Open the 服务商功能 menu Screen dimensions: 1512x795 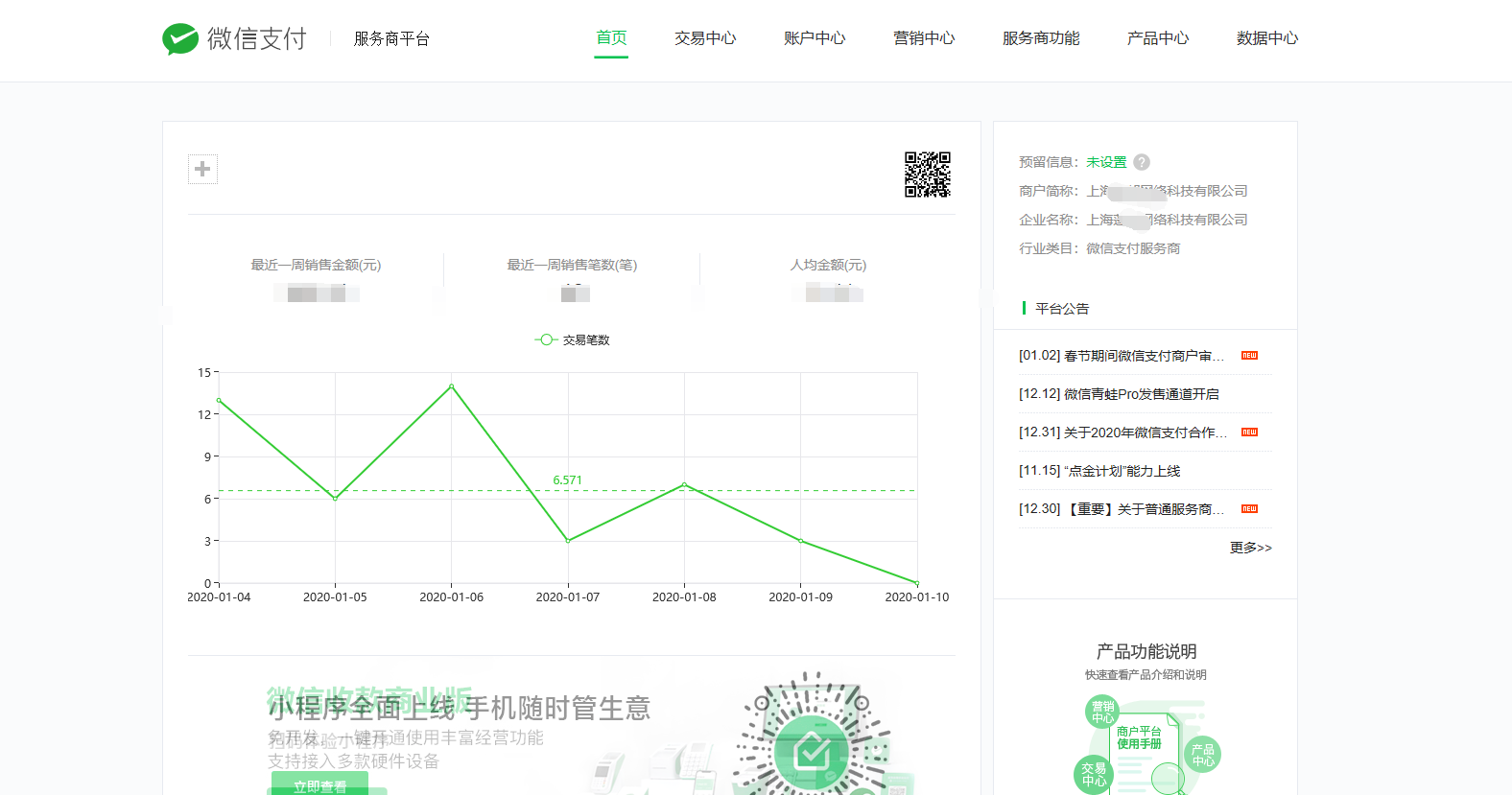click(x=1041, y=38)
